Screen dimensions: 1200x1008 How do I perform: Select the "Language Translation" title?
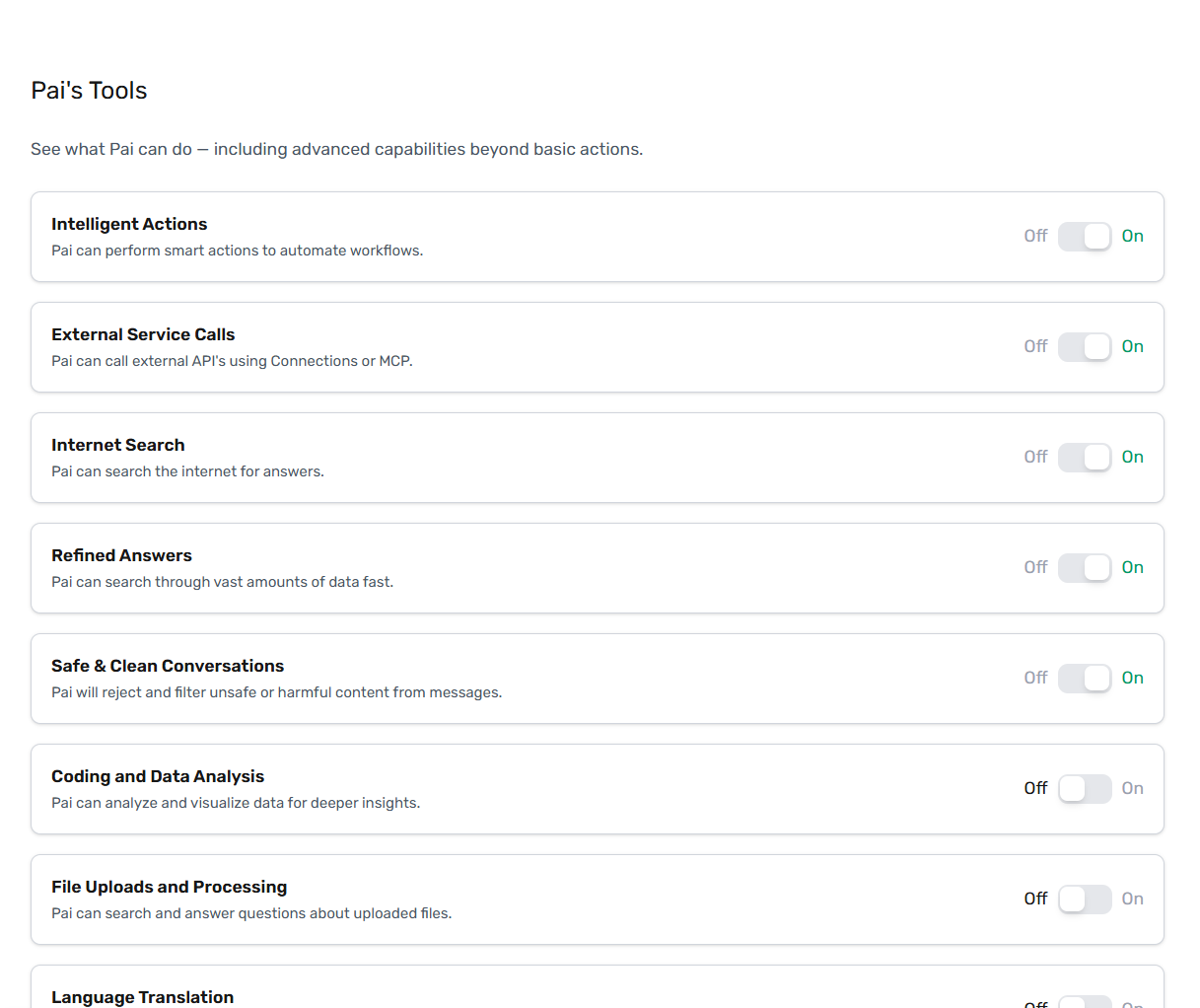click(x=143, y=997)
